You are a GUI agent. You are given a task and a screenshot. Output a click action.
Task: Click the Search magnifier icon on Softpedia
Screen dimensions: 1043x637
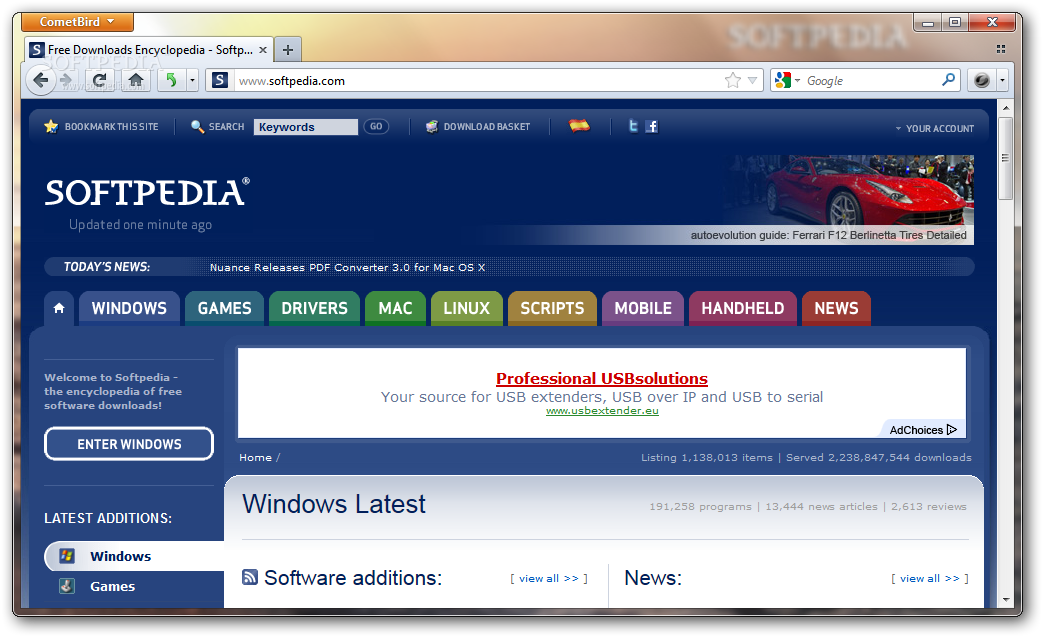click(x=197, y=126)
